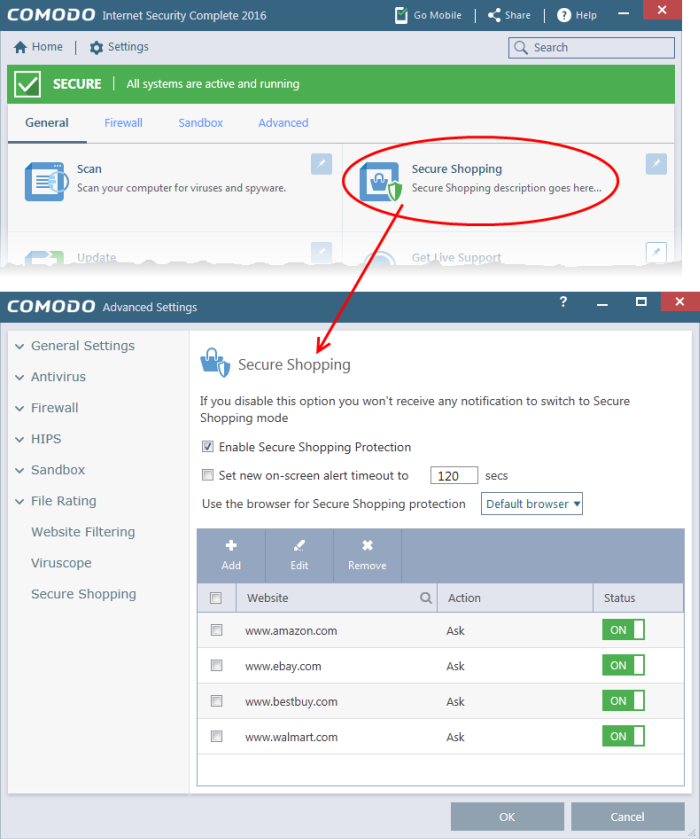Image resolution: width=700 pixels, height=839 pixels.
Task: Check the select-all checkbox in table header
Action: (x=216, y=598)
